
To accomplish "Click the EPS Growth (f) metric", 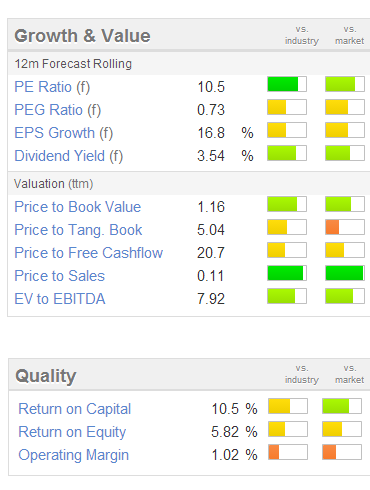I will [64, 133].
